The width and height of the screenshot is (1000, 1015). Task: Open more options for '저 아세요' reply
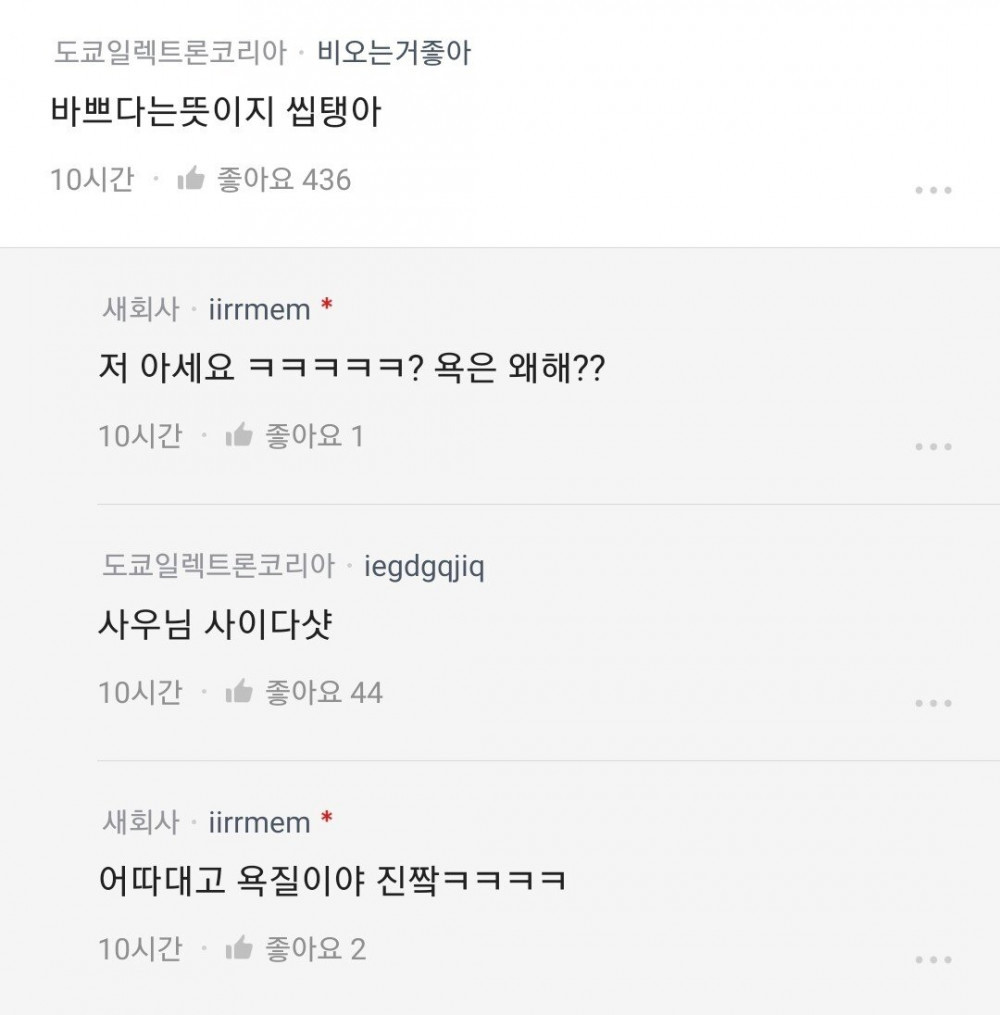point(933,447)
